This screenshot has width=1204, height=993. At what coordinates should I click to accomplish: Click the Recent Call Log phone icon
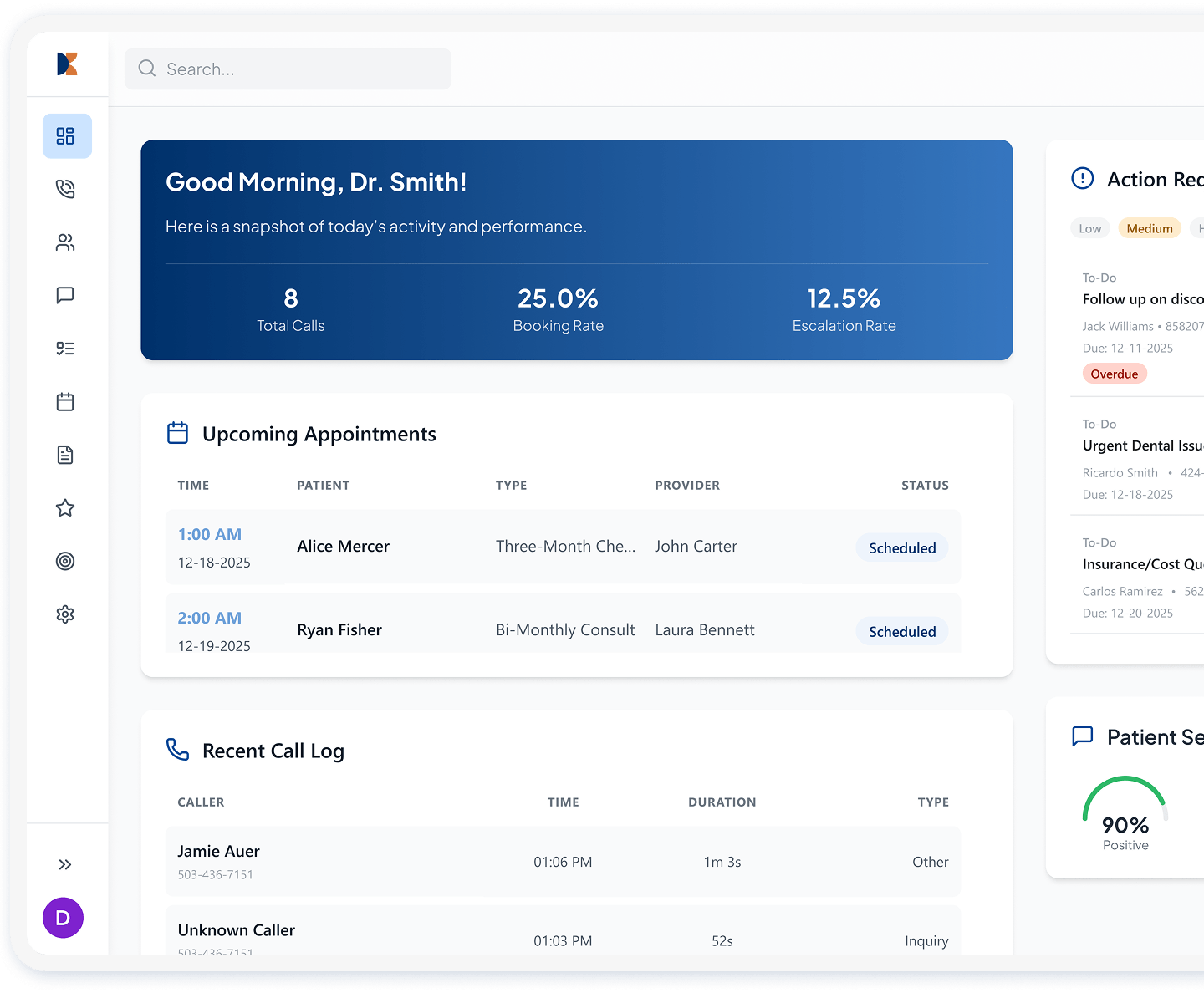[177, 750]
